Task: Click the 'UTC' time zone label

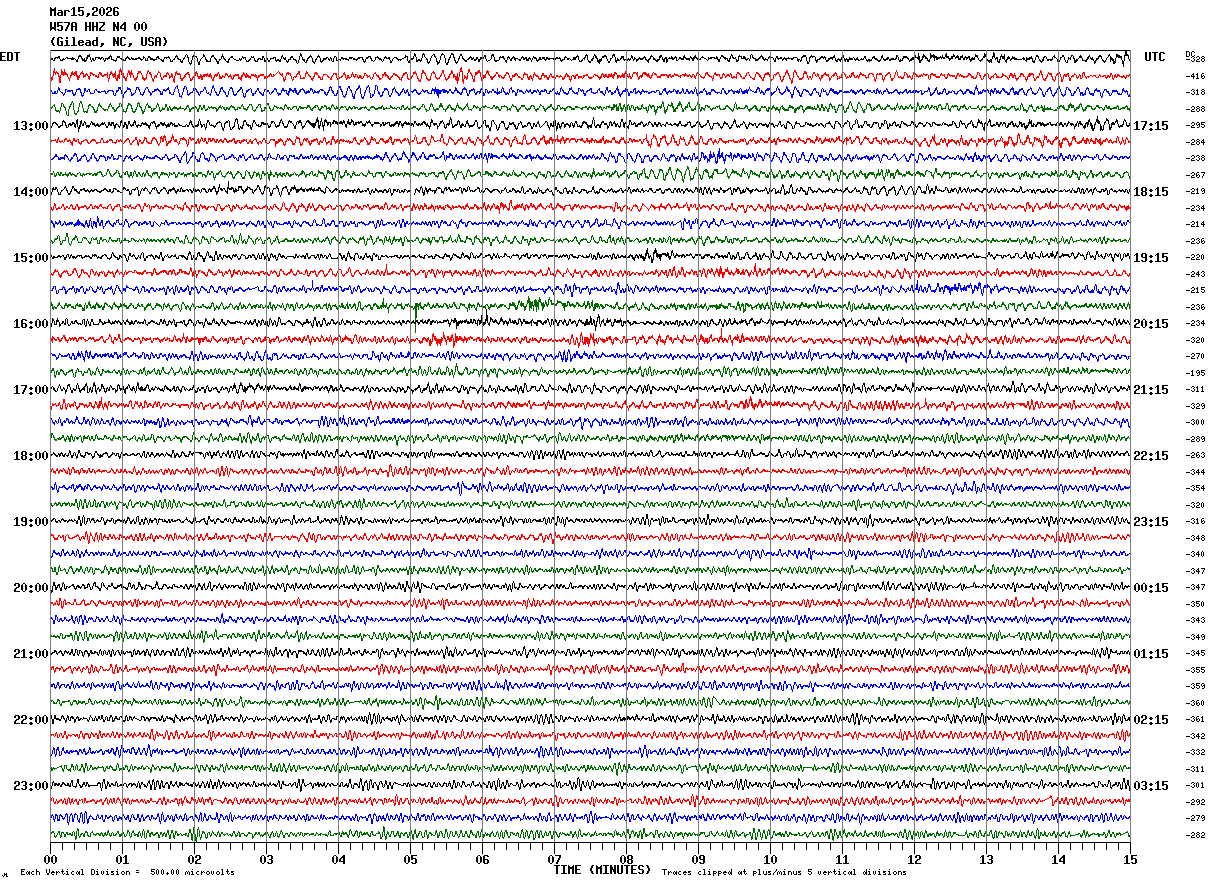Action: coord(1155,57)
